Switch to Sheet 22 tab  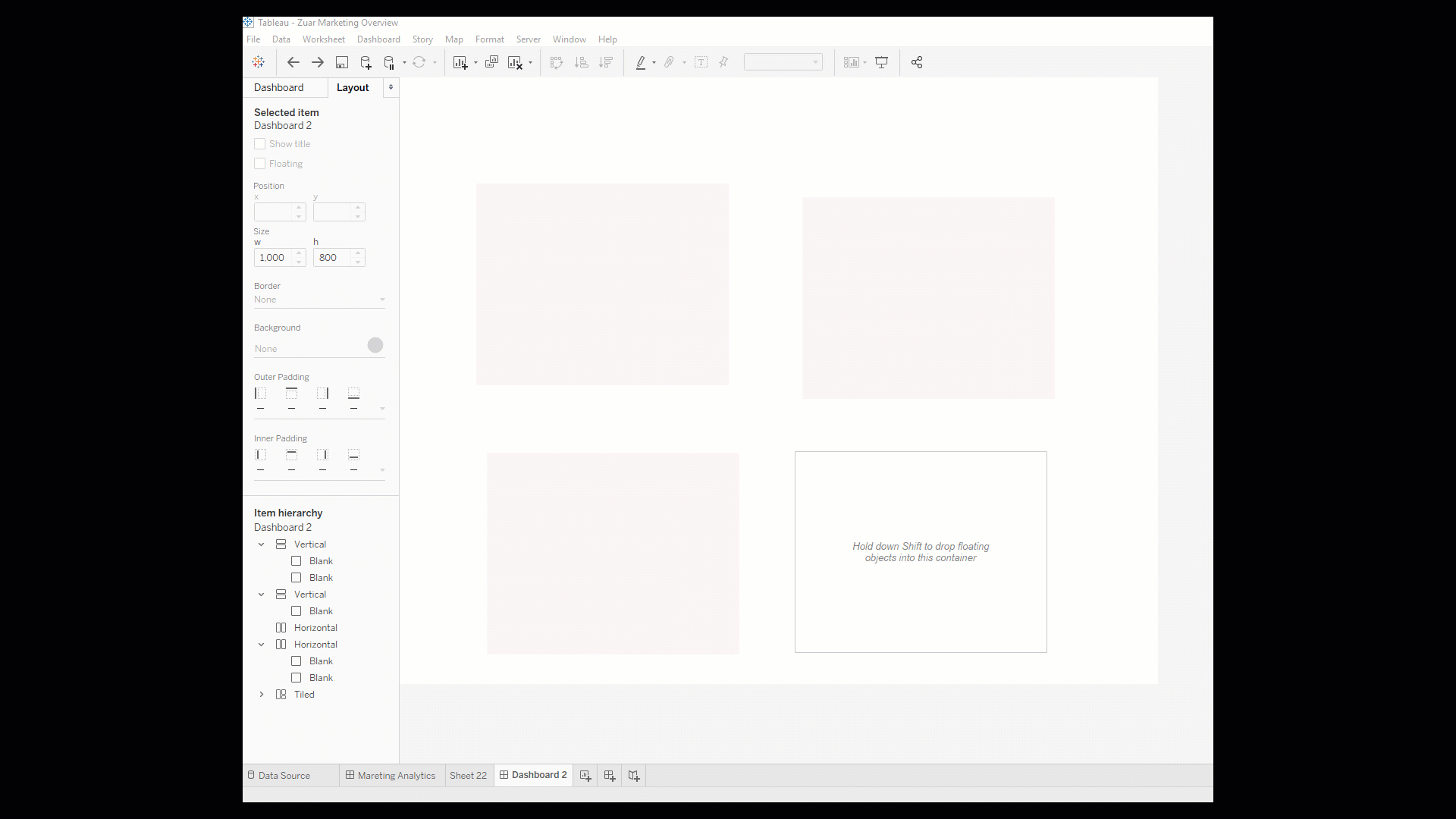[469, 775]
